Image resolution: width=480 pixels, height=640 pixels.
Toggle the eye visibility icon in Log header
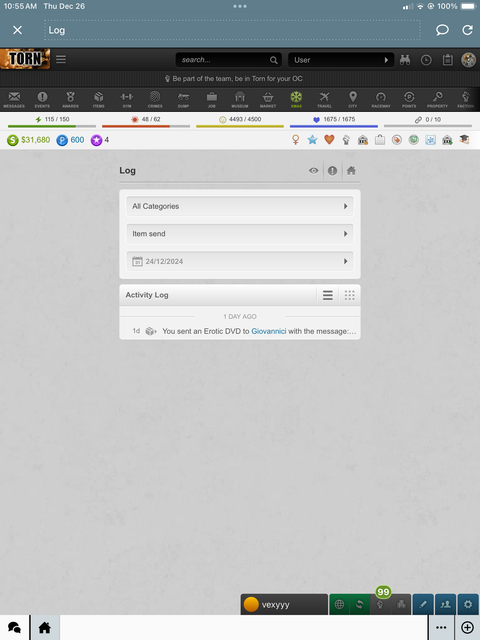[313, 171]
